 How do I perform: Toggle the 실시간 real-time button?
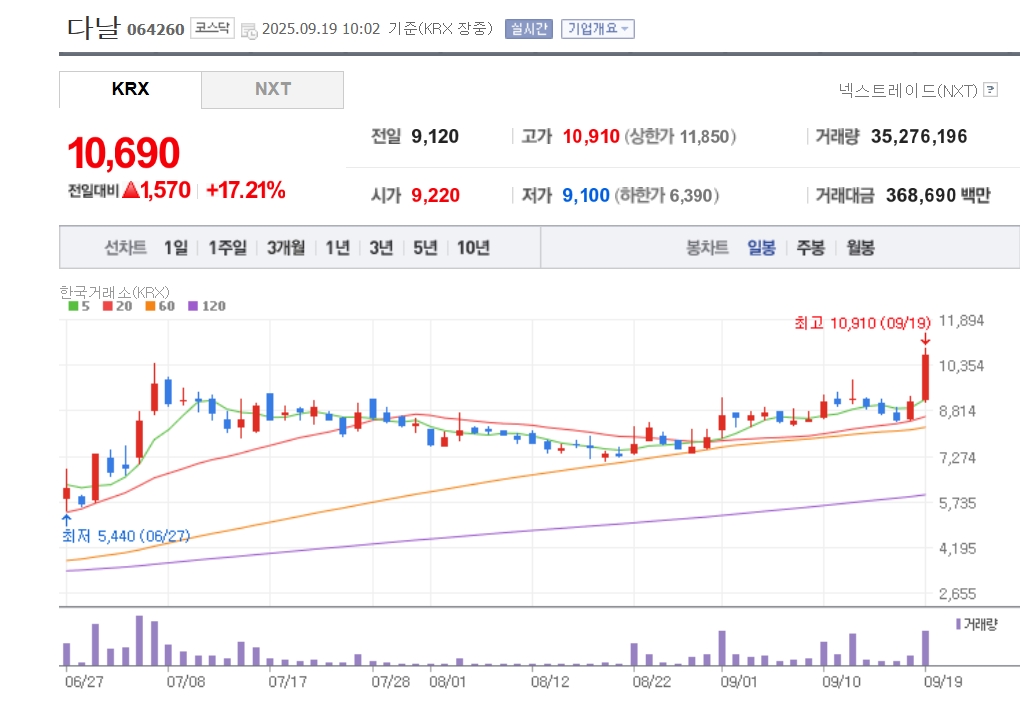pos(529,29)
